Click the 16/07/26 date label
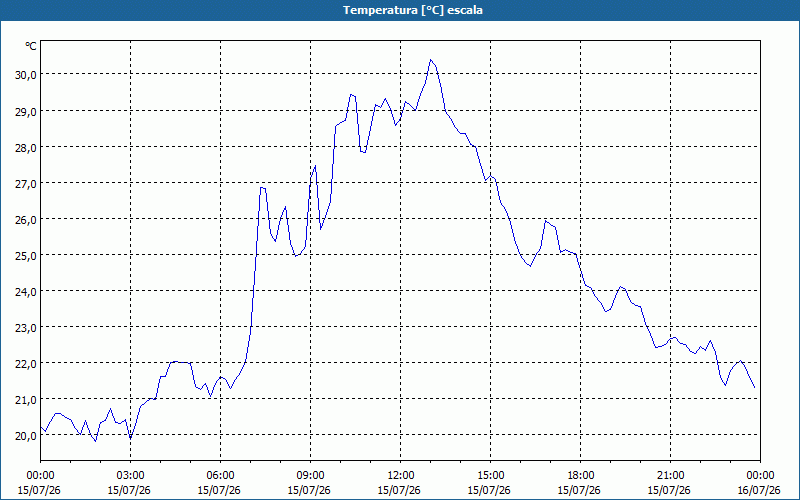This screenshot has width=800, height=500. pos(759,490)
